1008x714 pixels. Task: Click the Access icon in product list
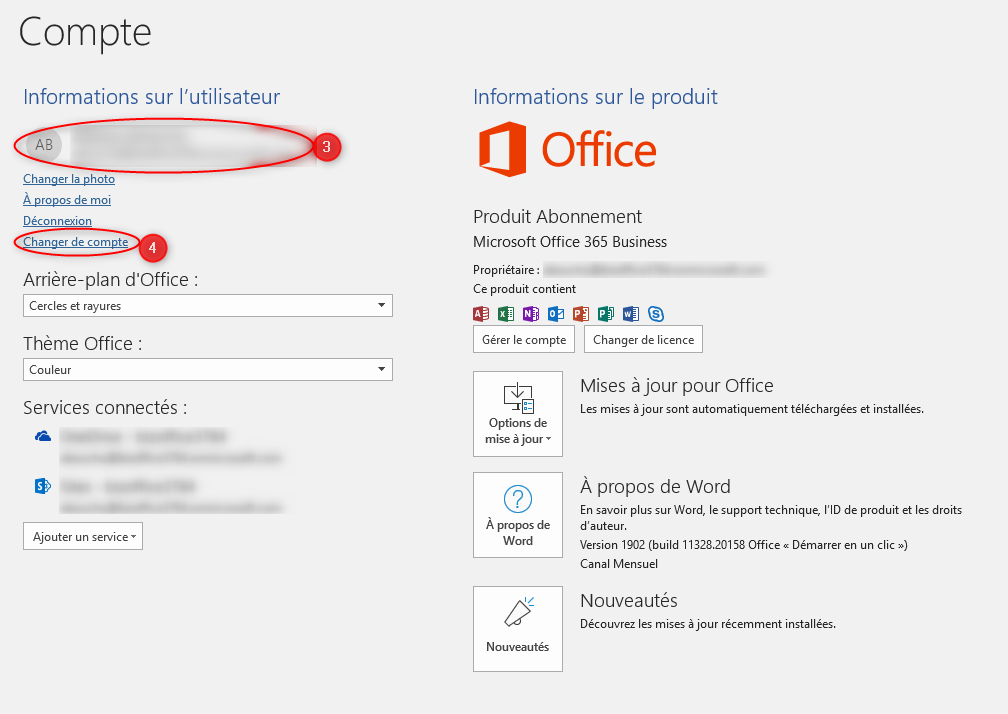tap(481, 314)
